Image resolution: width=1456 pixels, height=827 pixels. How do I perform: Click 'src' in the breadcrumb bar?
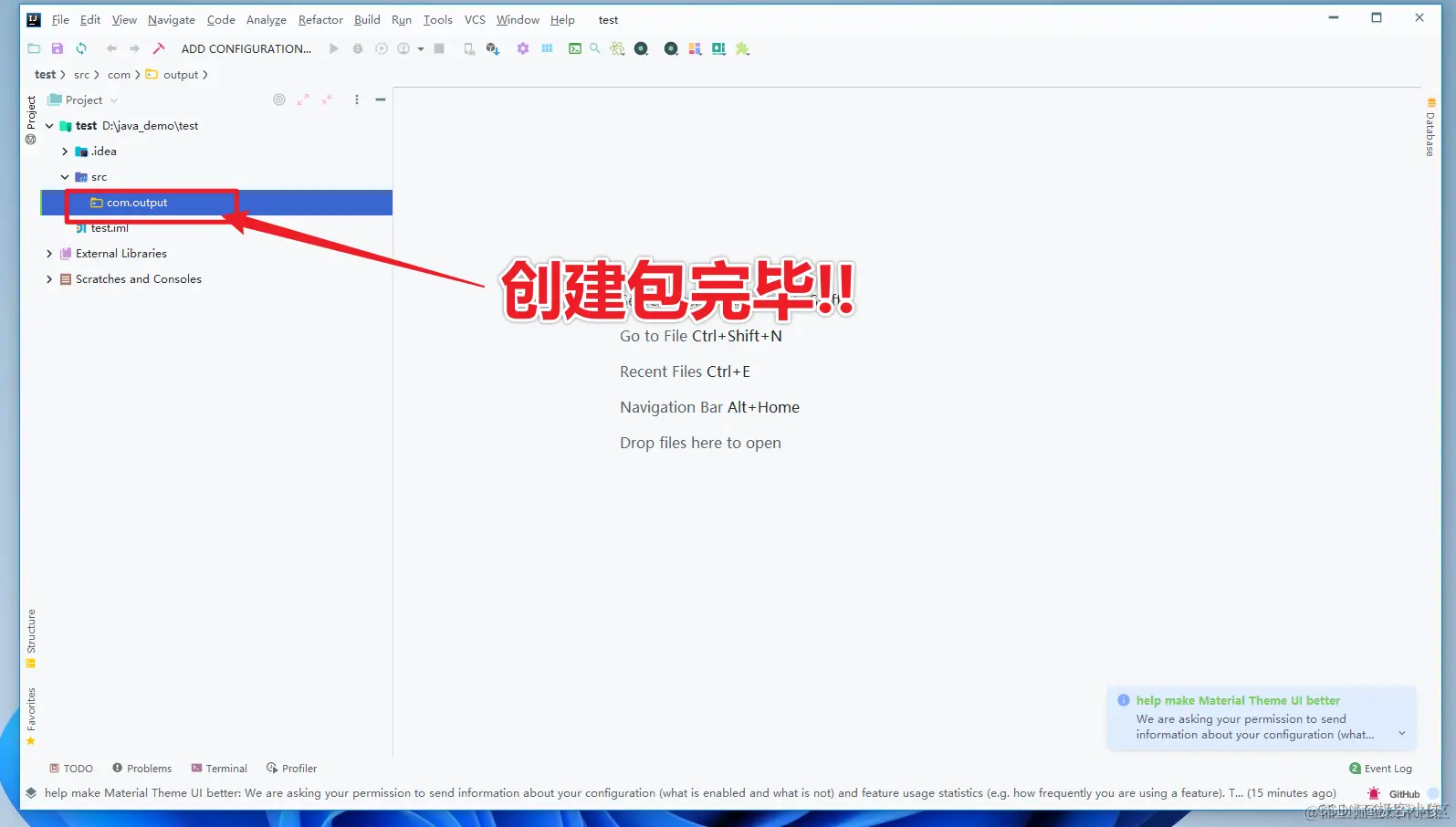click(82, 74)
